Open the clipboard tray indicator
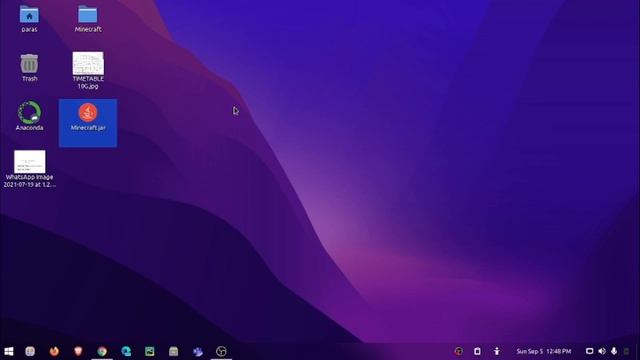640x360 pixels. (477, 351)
